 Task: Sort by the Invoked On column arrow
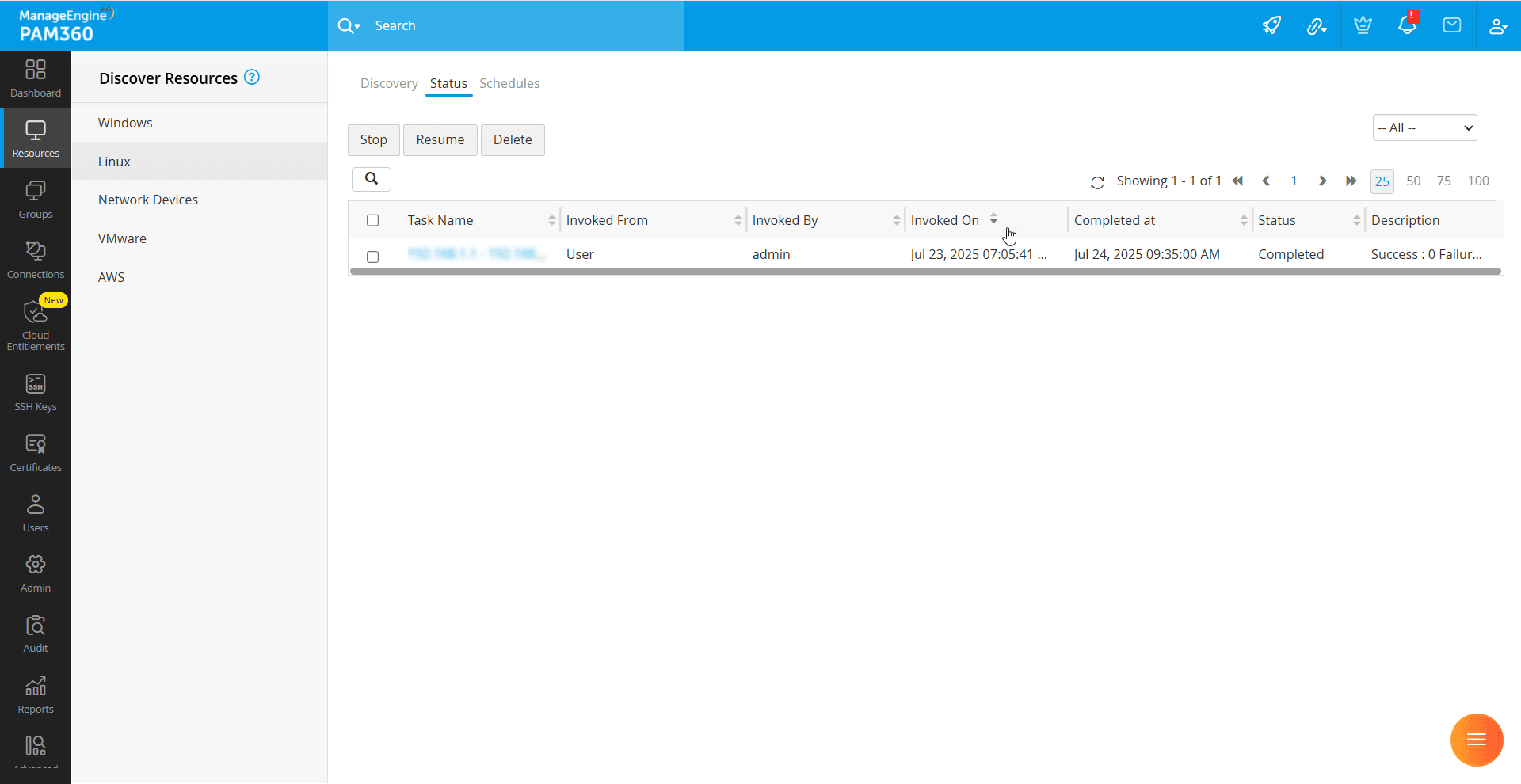coord(993,220)
